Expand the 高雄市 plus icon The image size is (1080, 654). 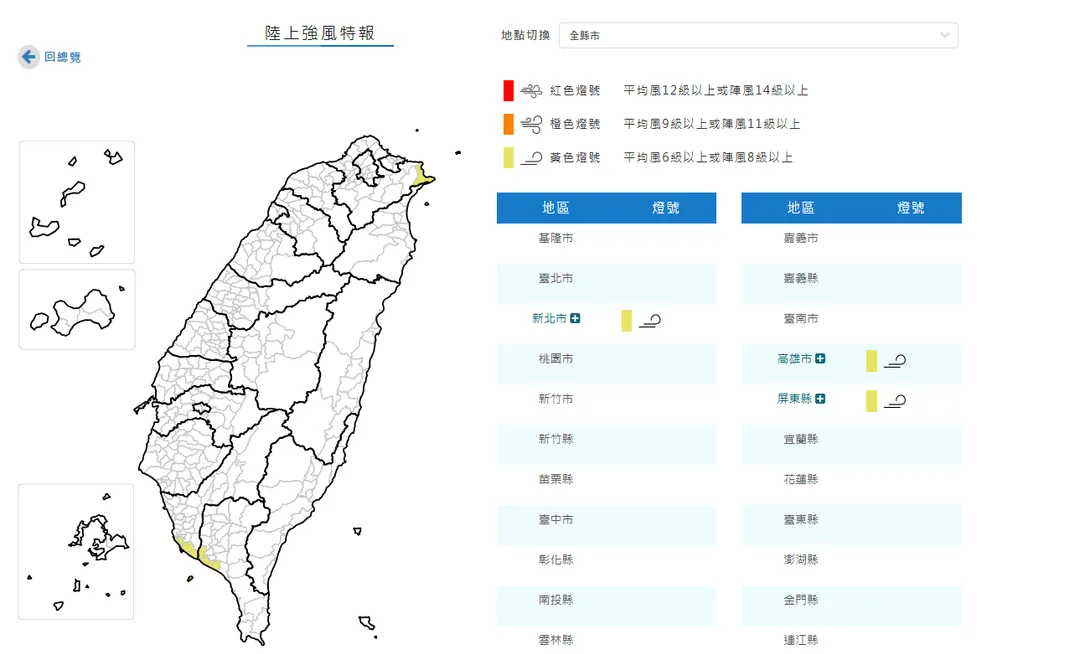click(x=820, y=359)
